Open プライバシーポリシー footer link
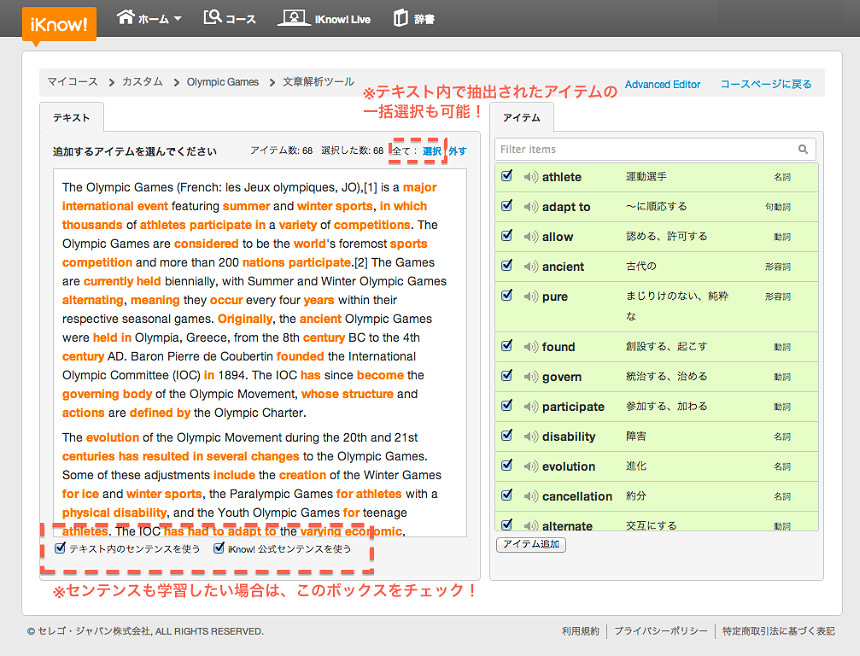 [661, 631]
